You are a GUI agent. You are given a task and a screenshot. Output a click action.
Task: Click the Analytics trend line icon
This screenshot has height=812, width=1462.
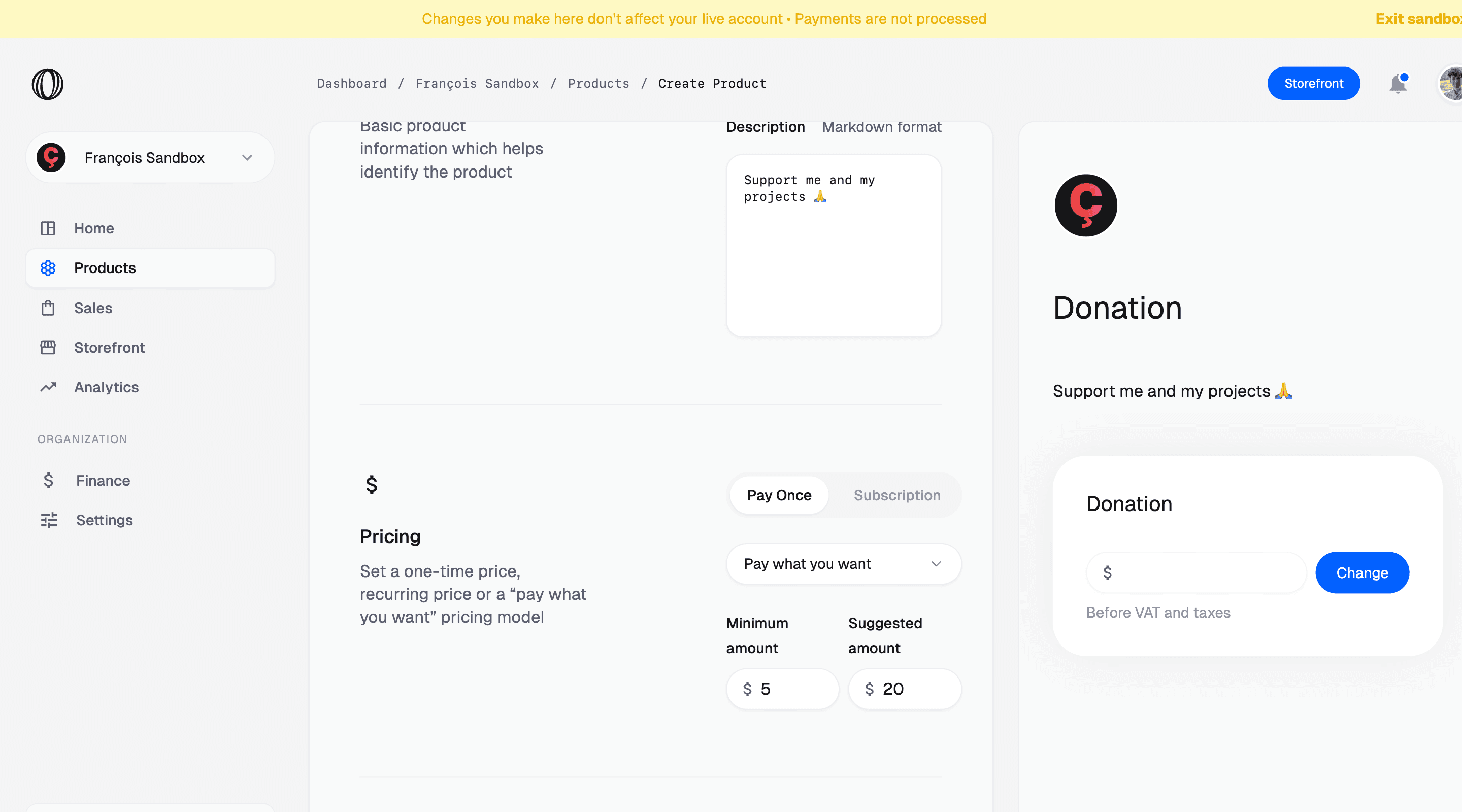coord(48,387)
